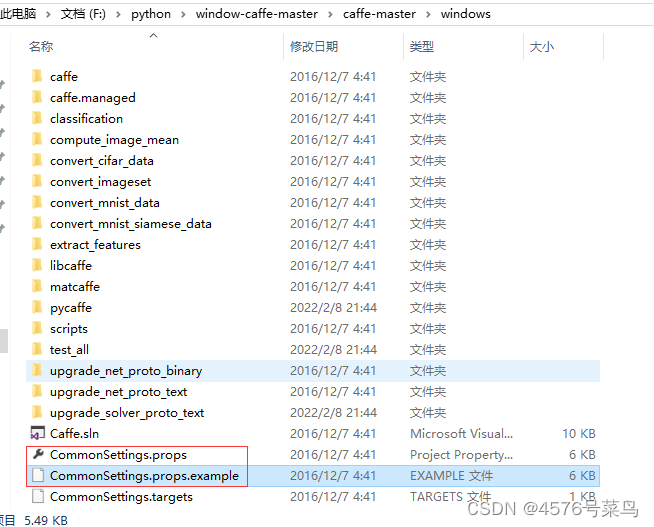Select convert_imageset folder name
This screenshot has width=654, height=527.
coord(101,182)
